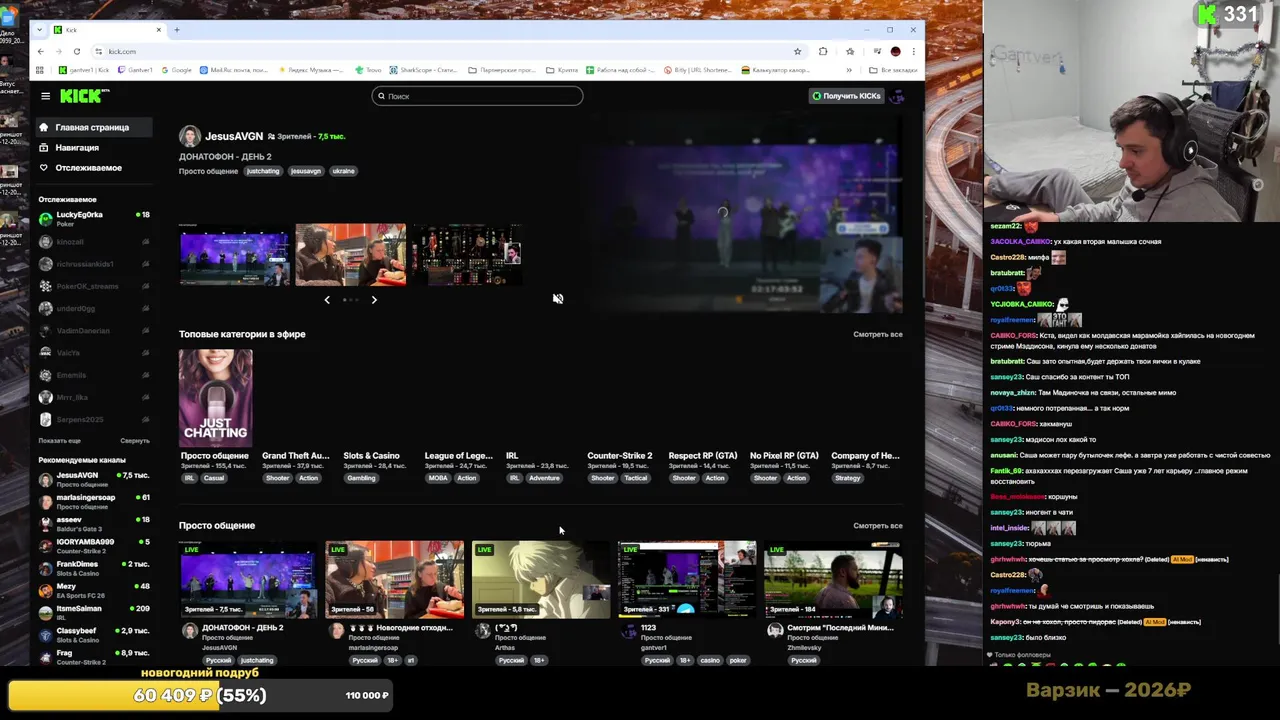
Task: Open the Slots & Casino category
Action: point(371,456)
